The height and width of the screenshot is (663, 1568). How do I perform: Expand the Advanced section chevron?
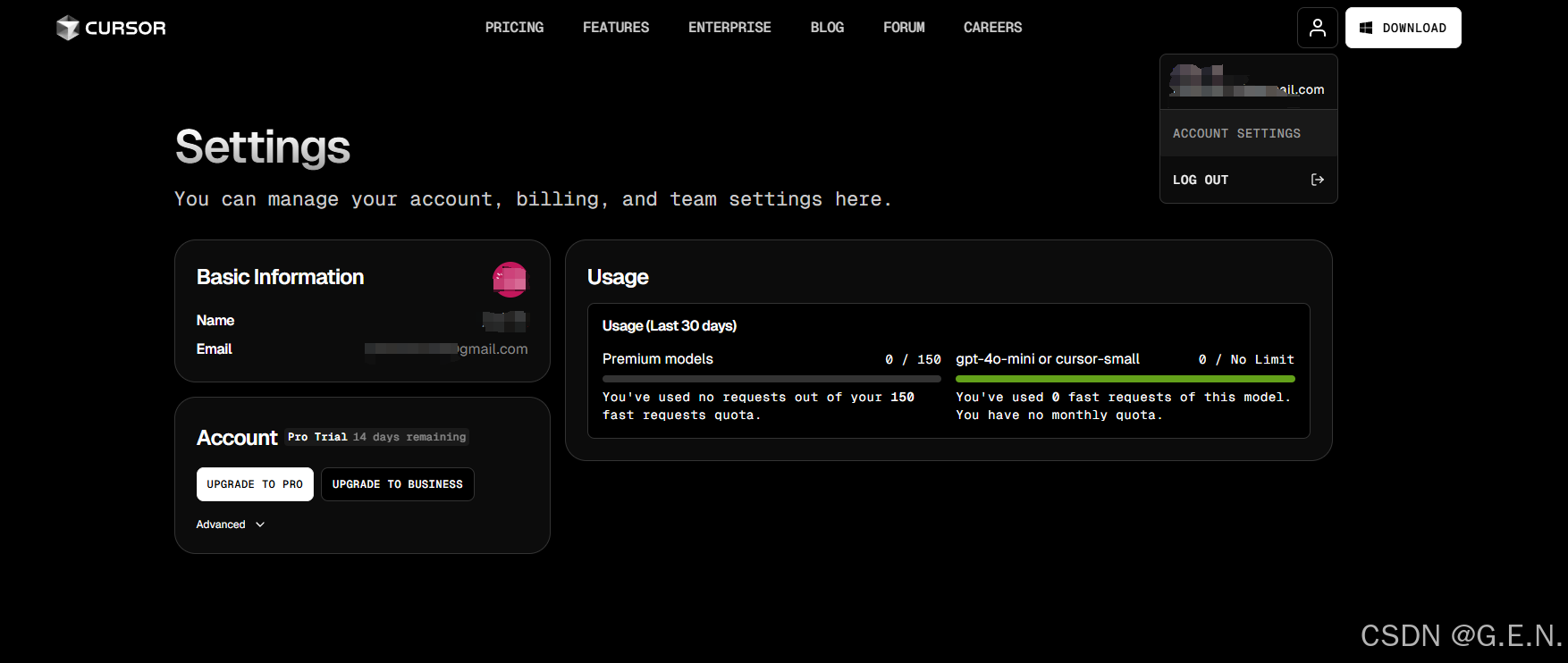[260, 525]
